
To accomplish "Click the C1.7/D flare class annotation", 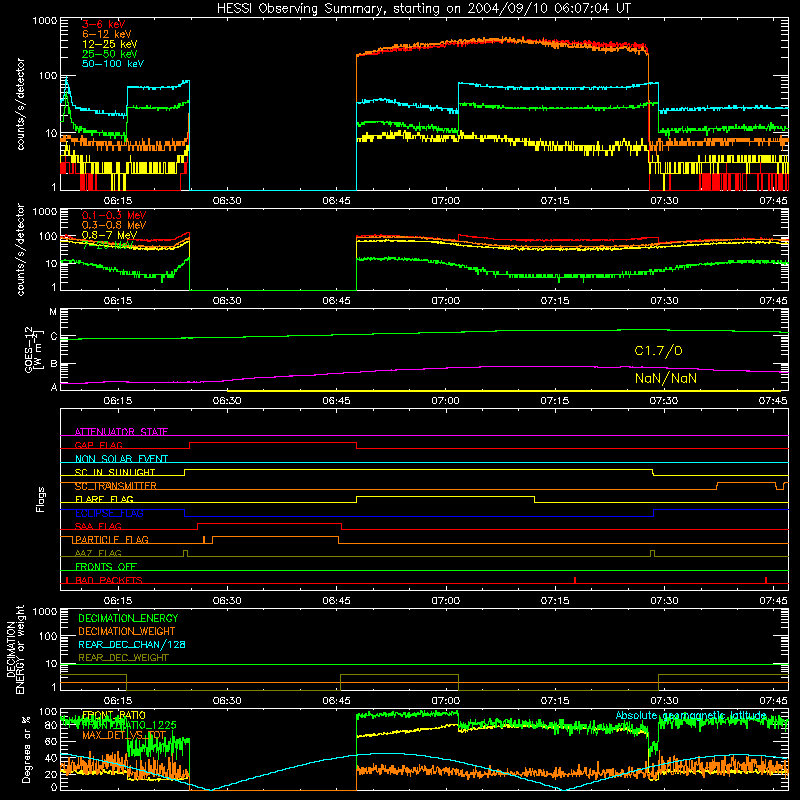I will [658, 351].
